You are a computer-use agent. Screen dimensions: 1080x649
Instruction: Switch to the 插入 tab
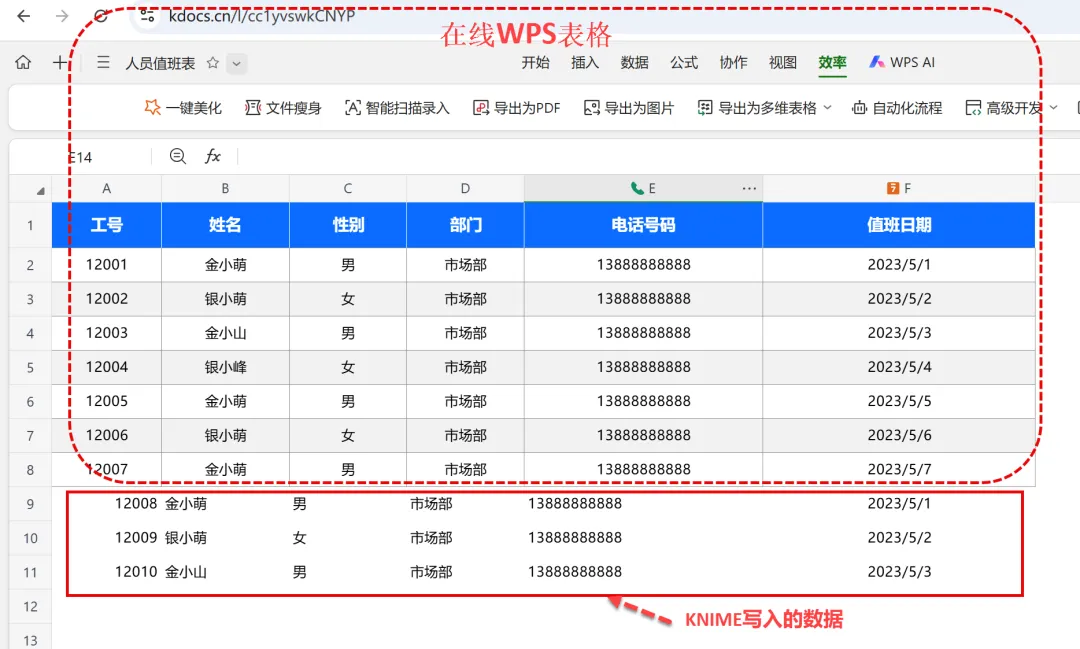click(585, 63)
